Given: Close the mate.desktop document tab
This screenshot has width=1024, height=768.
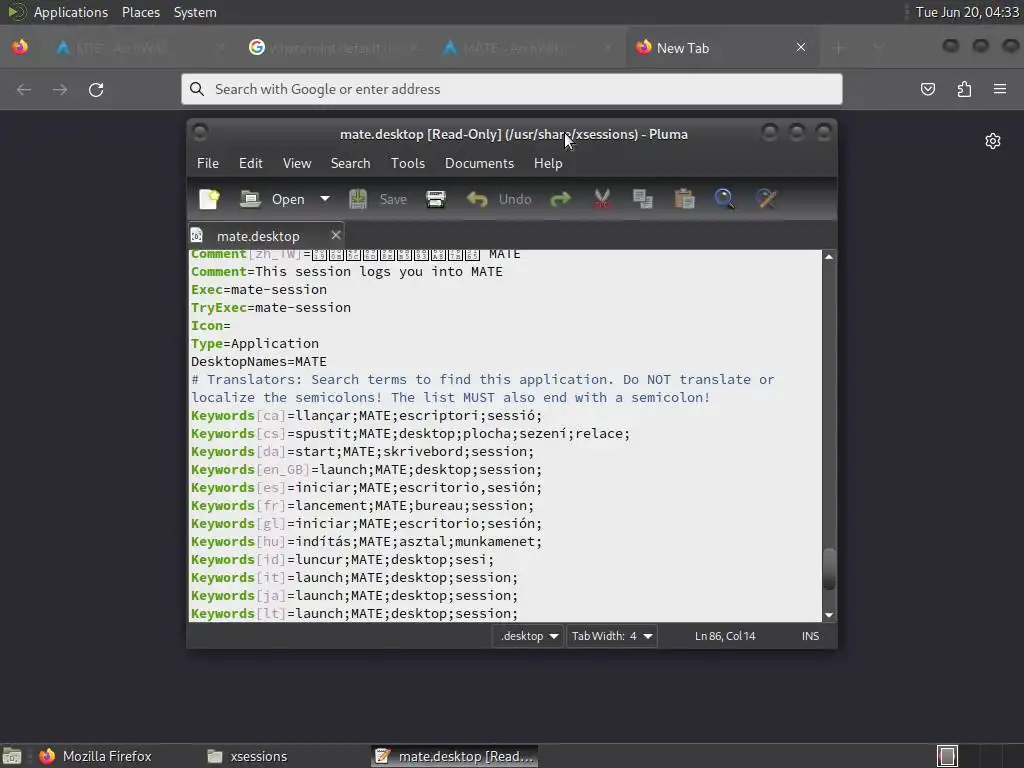Looking at the screenshot, I should [x=336, y=235].
